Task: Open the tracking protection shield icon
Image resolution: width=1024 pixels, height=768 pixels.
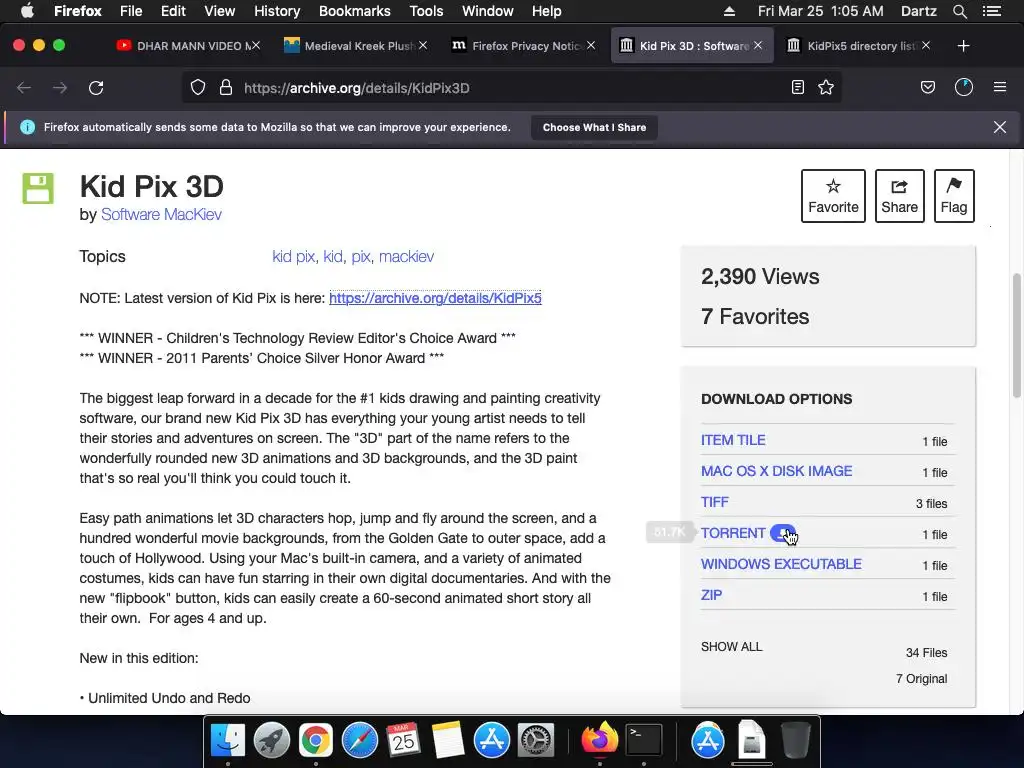Action: coord(198,88)
